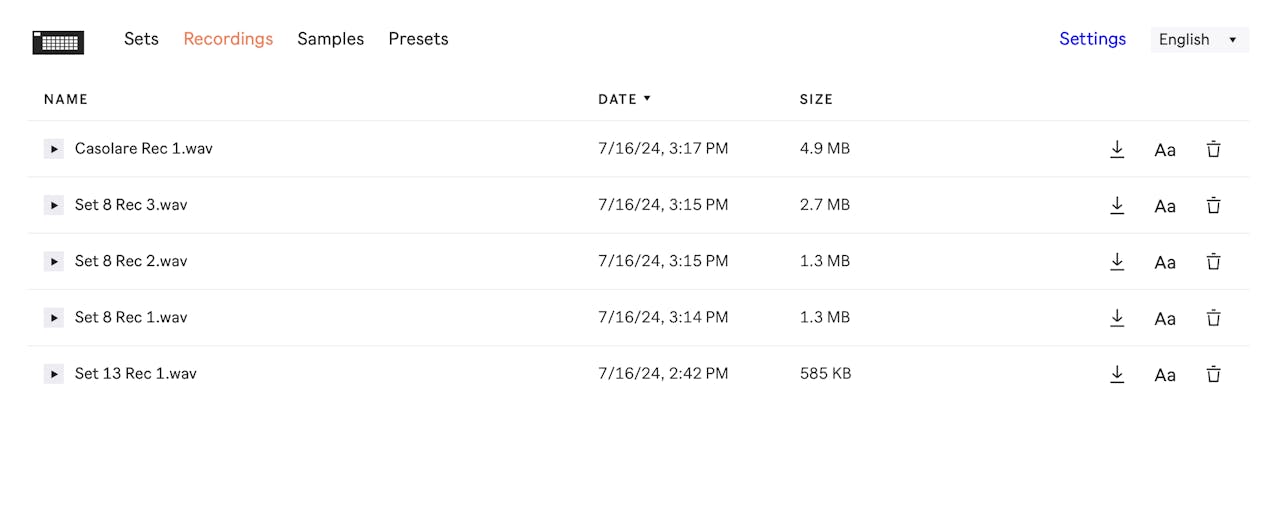
Task: Play Casolare Rec 1.wav recording
Action: (54, 149)
